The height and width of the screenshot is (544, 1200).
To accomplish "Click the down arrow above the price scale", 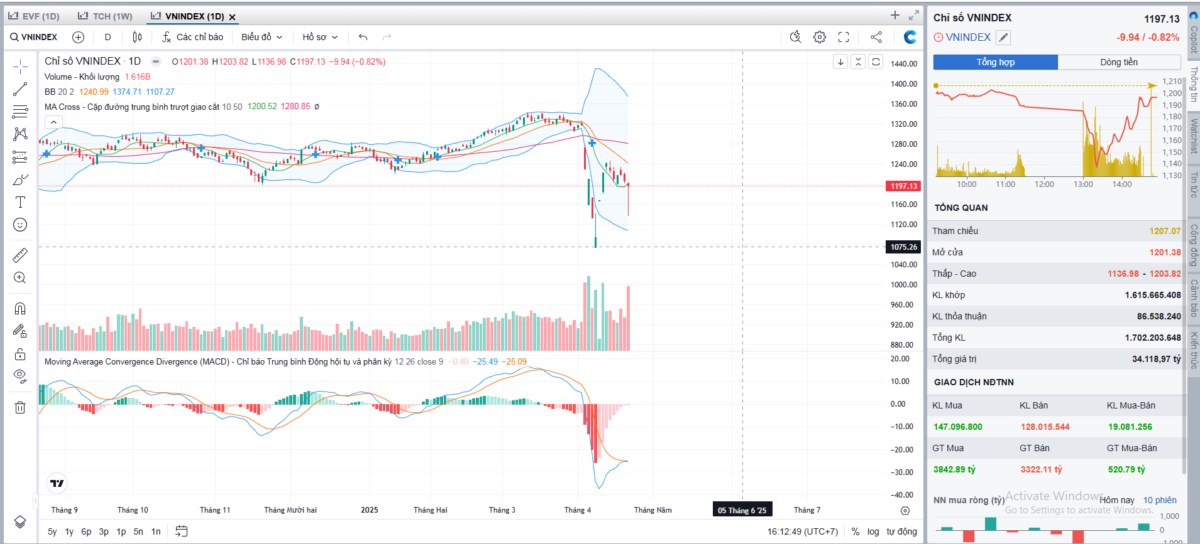I will 841,61.
